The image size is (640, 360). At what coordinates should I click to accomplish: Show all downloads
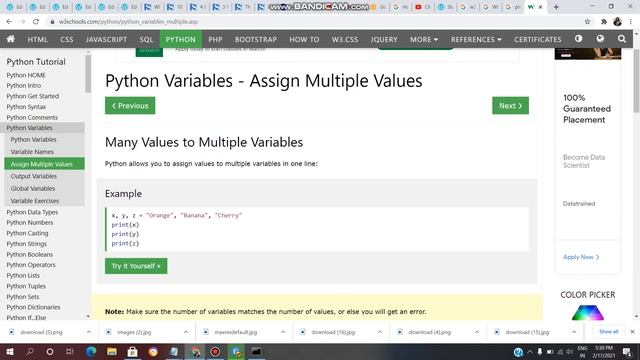click(x=609, y=332)
